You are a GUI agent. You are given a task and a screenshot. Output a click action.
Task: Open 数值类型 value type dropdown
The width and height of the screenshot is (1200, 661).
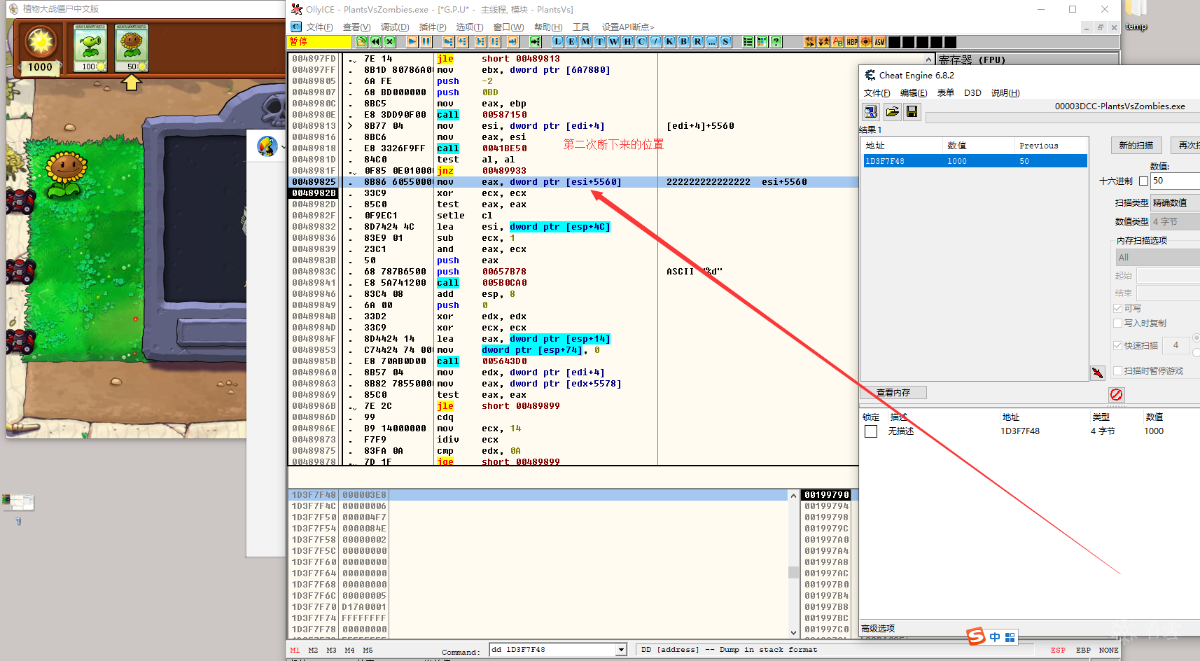coord(1175,221)
